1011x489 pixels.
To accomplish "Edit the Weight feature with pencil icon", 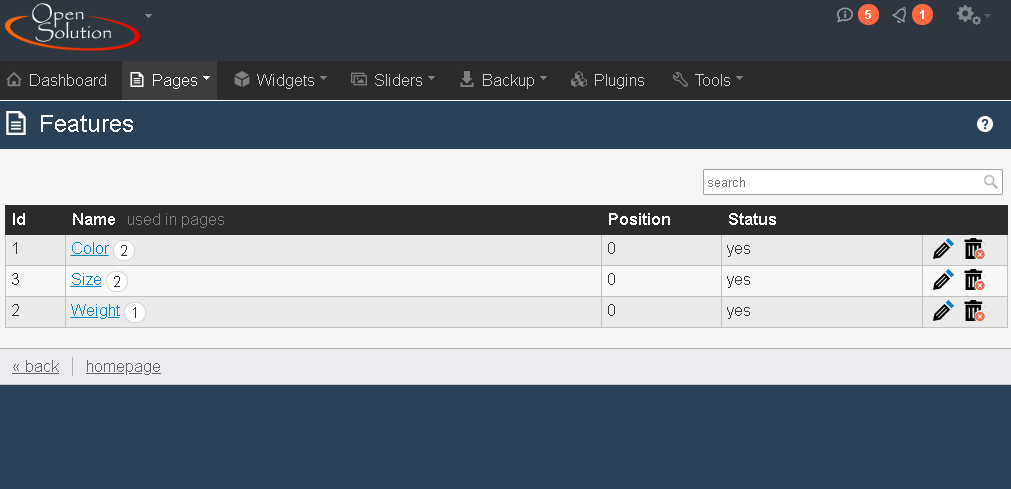I will click(943, 311).
